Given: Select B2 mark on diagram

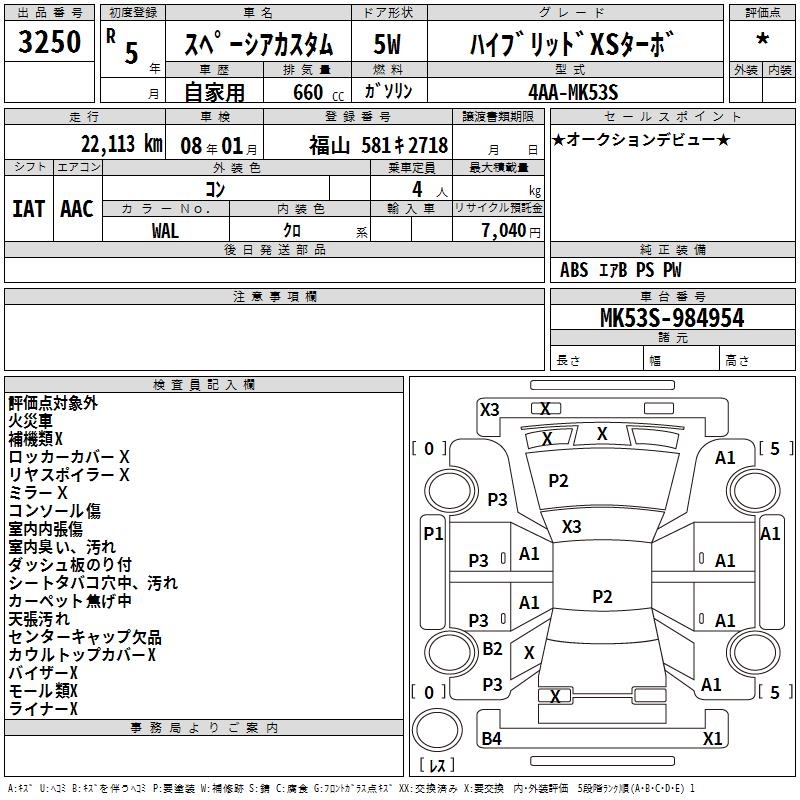Looking at the screenshot, I should [x=492, y=648].
